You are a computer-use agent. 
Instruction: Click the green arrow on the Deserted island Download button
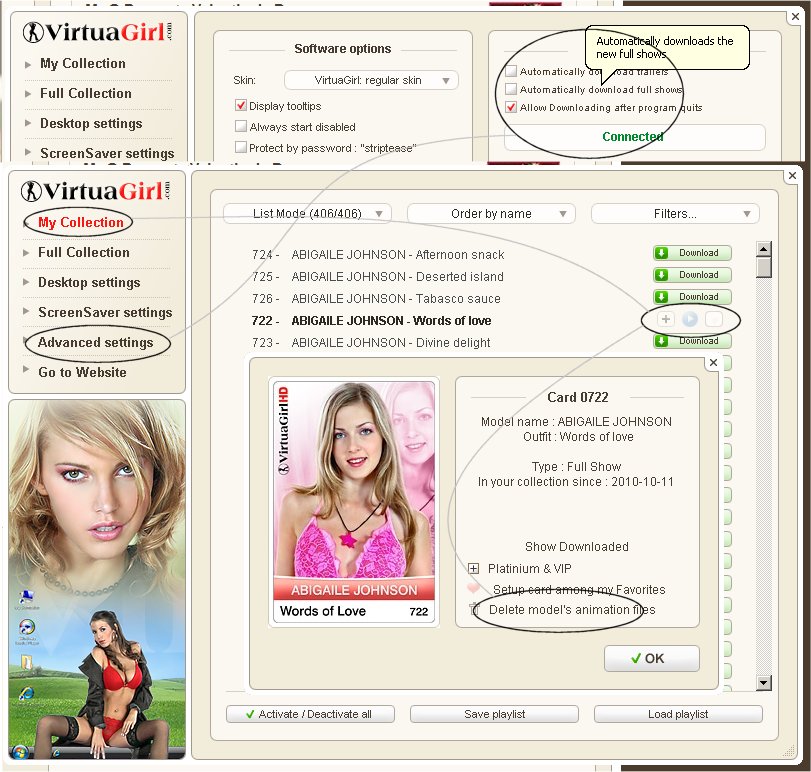[x=662, y=275]
